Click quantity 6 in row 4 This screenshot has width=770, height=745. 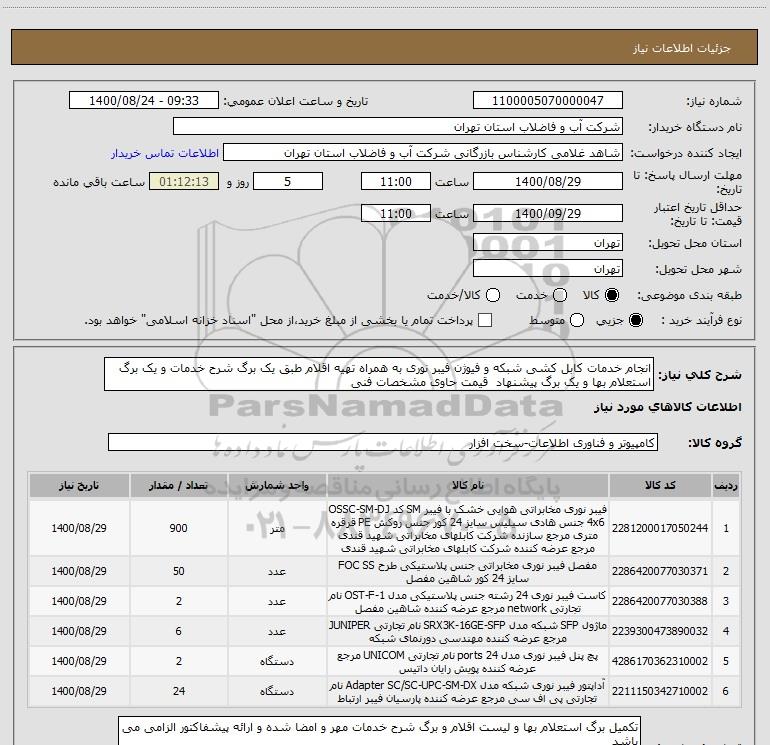click(x=178, y=631)
